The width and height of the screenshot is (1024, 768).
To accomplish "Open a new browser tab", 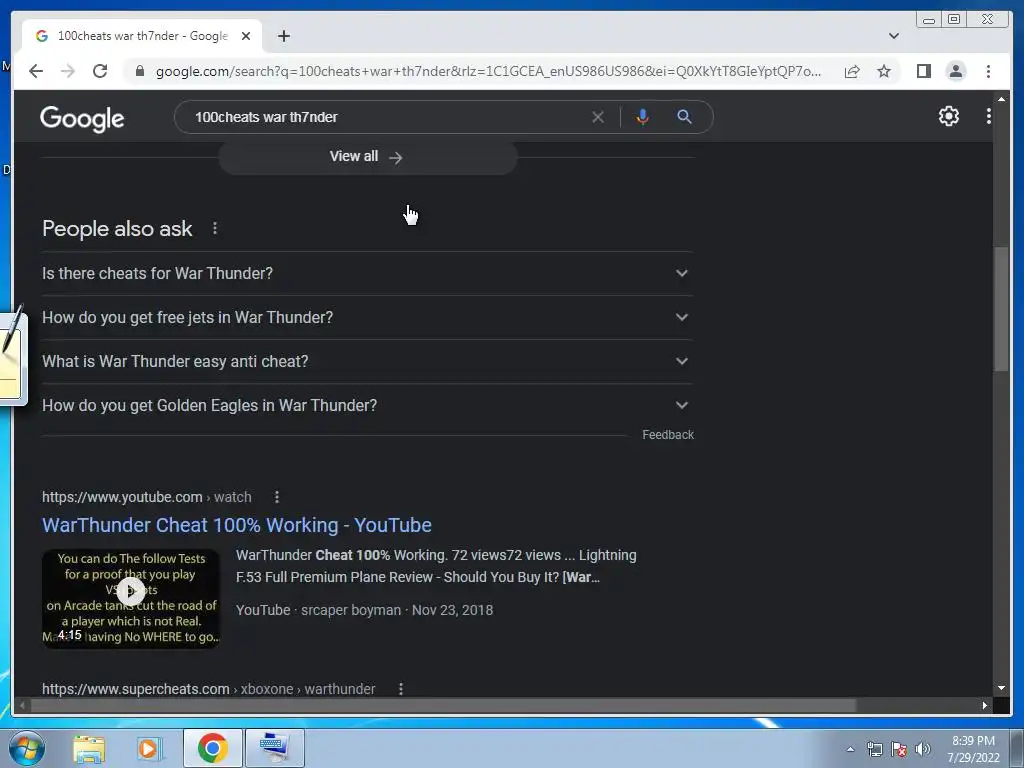I will coord(283,36).
